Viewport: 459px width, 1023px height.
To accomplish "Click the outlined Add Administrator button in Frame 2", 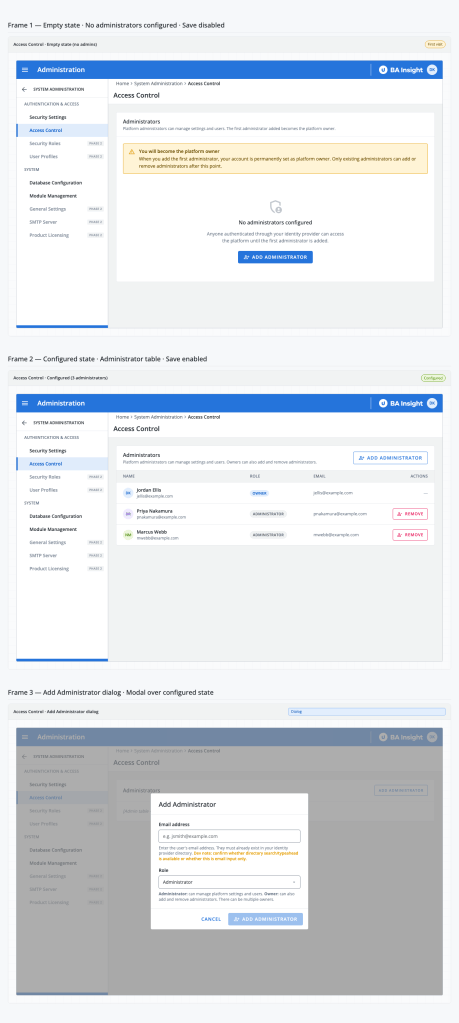I will [x=391, y=458].
